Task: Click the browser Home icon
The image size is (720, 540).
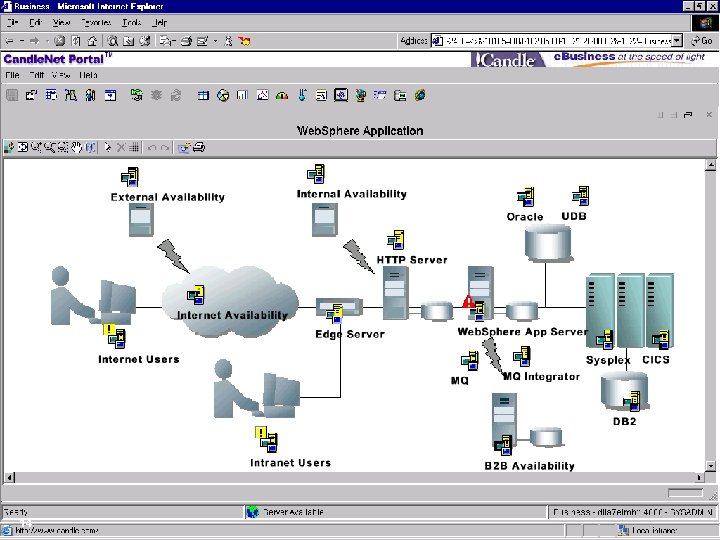Action: coord(92,41)
